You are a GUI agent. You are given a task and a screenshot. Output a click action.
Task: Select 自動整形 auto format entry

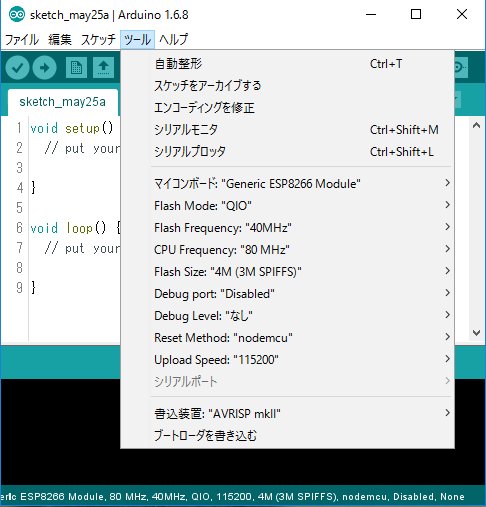click(x=287, y=63)
